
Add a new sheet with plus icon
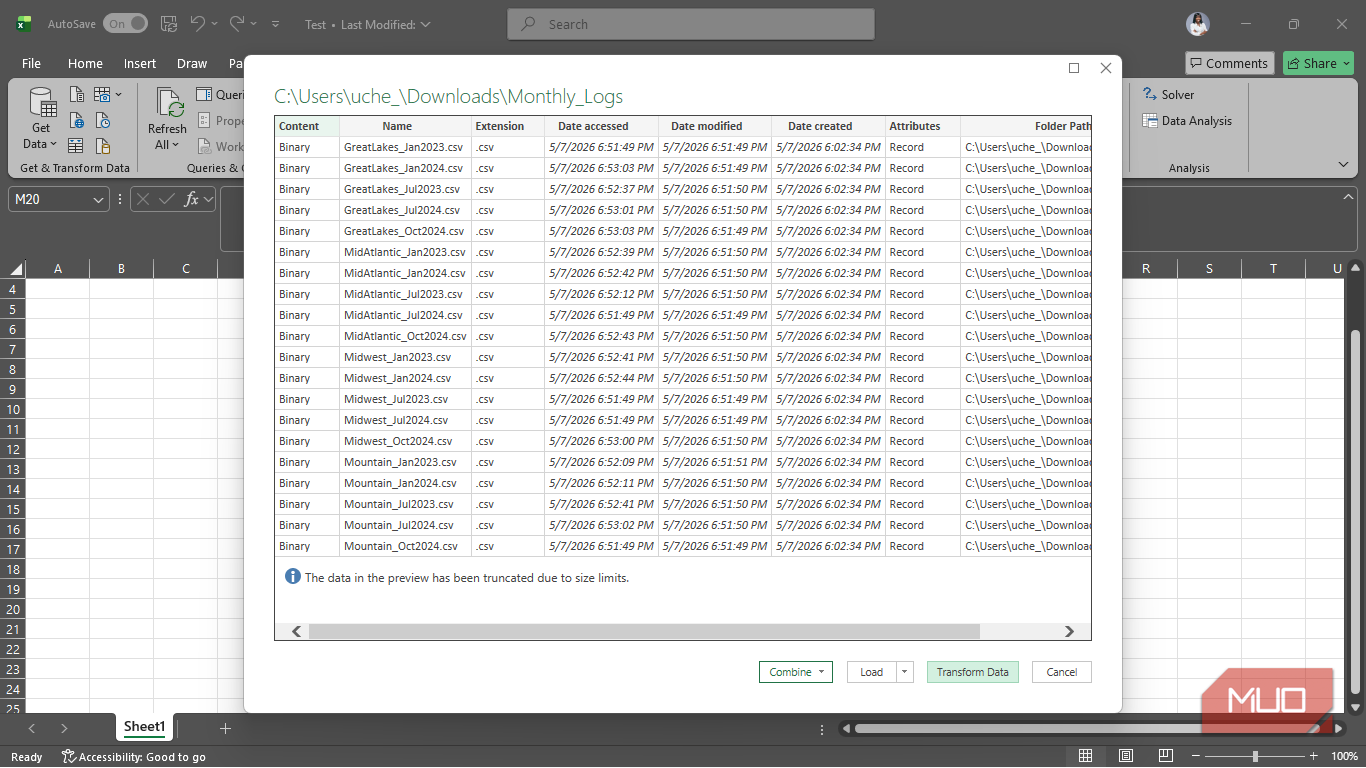point(225,728)
